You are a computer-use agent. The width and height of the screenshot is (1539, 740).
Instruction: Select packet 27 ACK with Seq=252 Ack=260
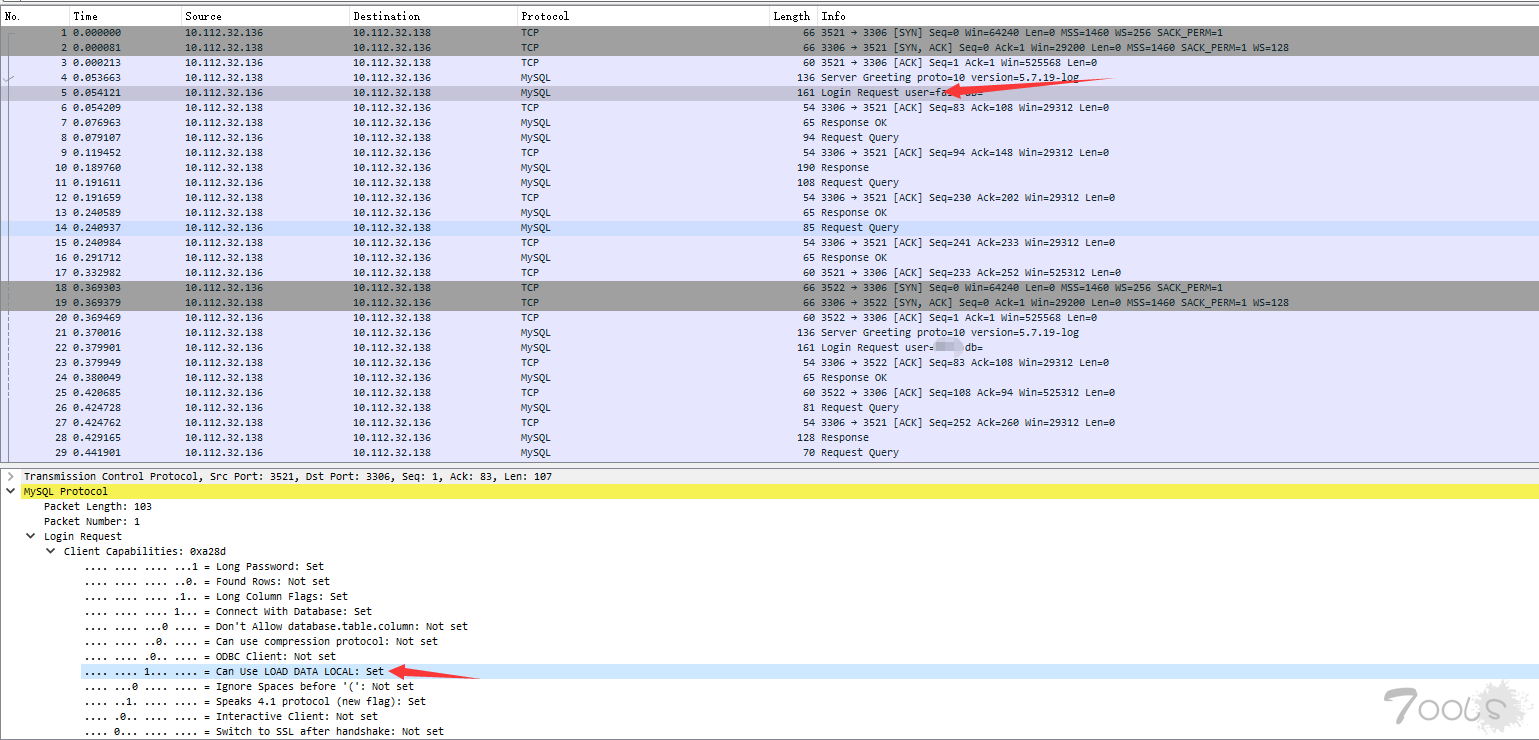769,422
